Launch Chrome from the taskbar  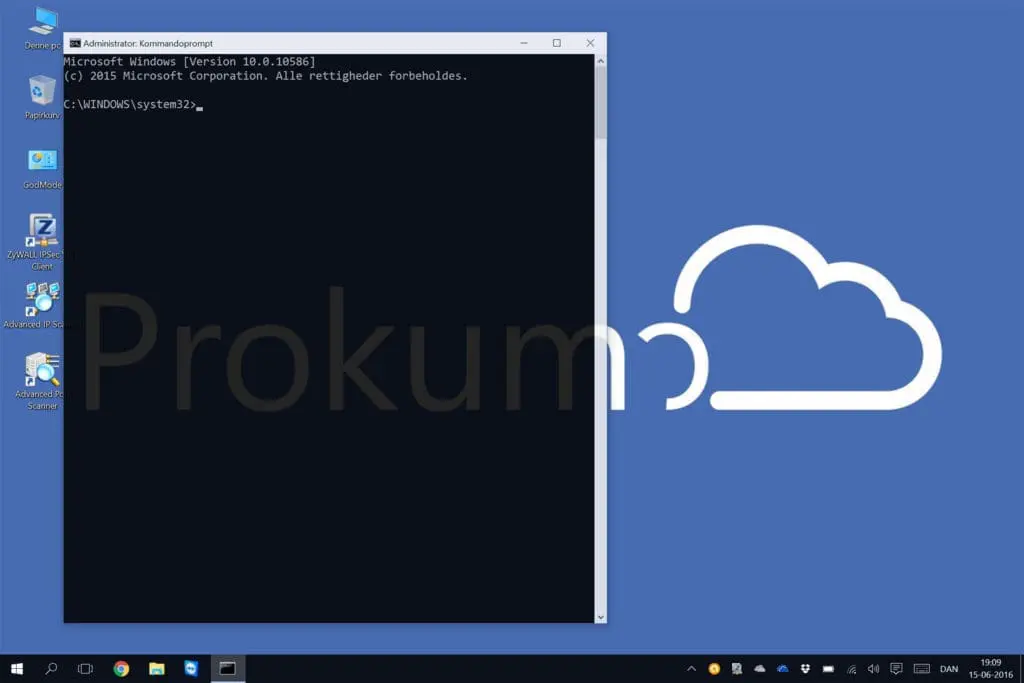pos(121,668)
